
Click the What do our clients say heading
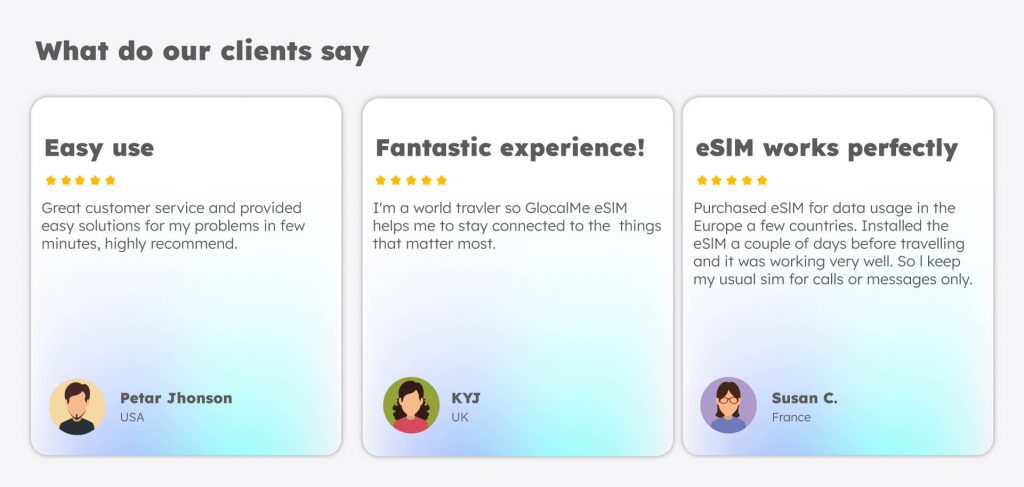pos(202,51)
